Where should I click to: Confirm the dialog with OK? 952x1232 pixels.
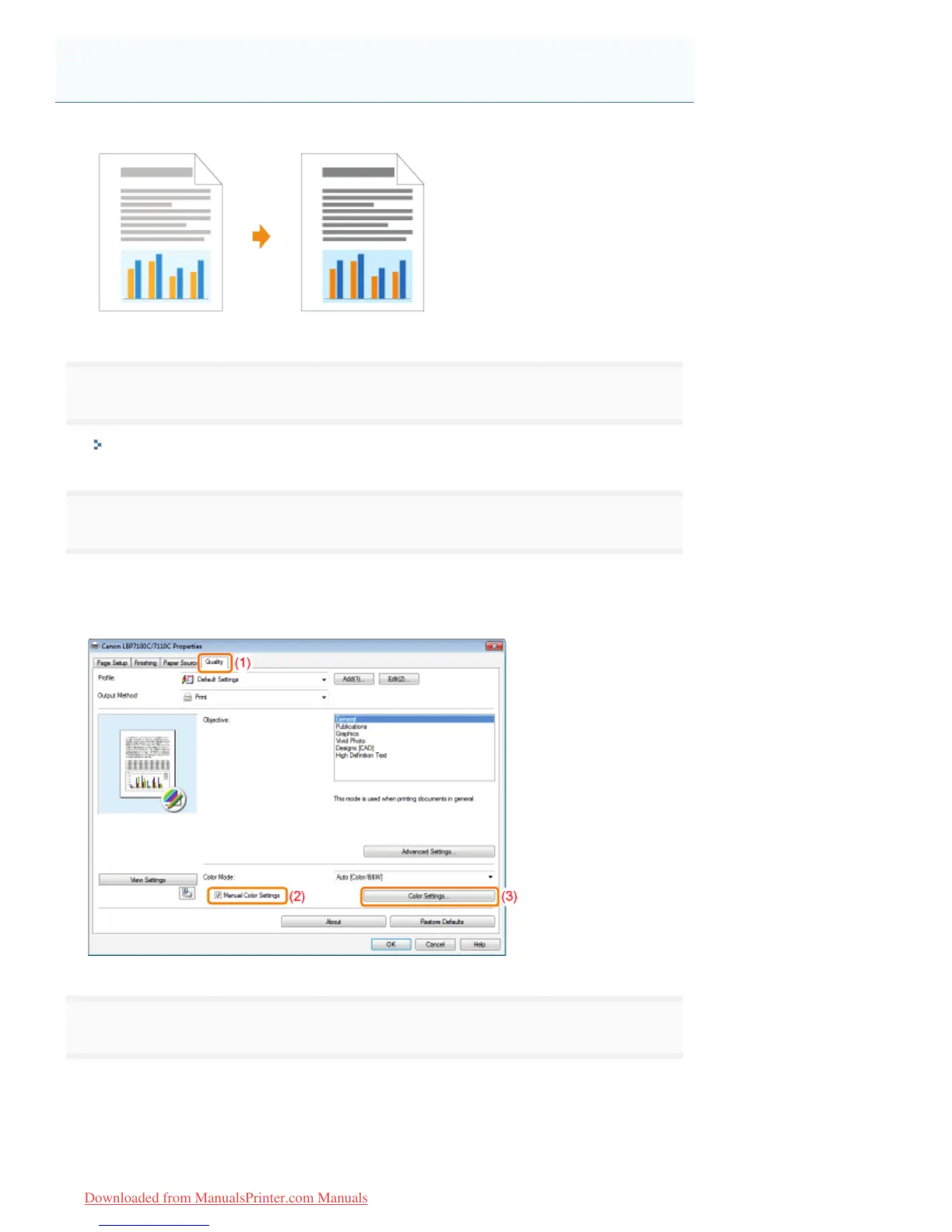[x=390, y=944]
